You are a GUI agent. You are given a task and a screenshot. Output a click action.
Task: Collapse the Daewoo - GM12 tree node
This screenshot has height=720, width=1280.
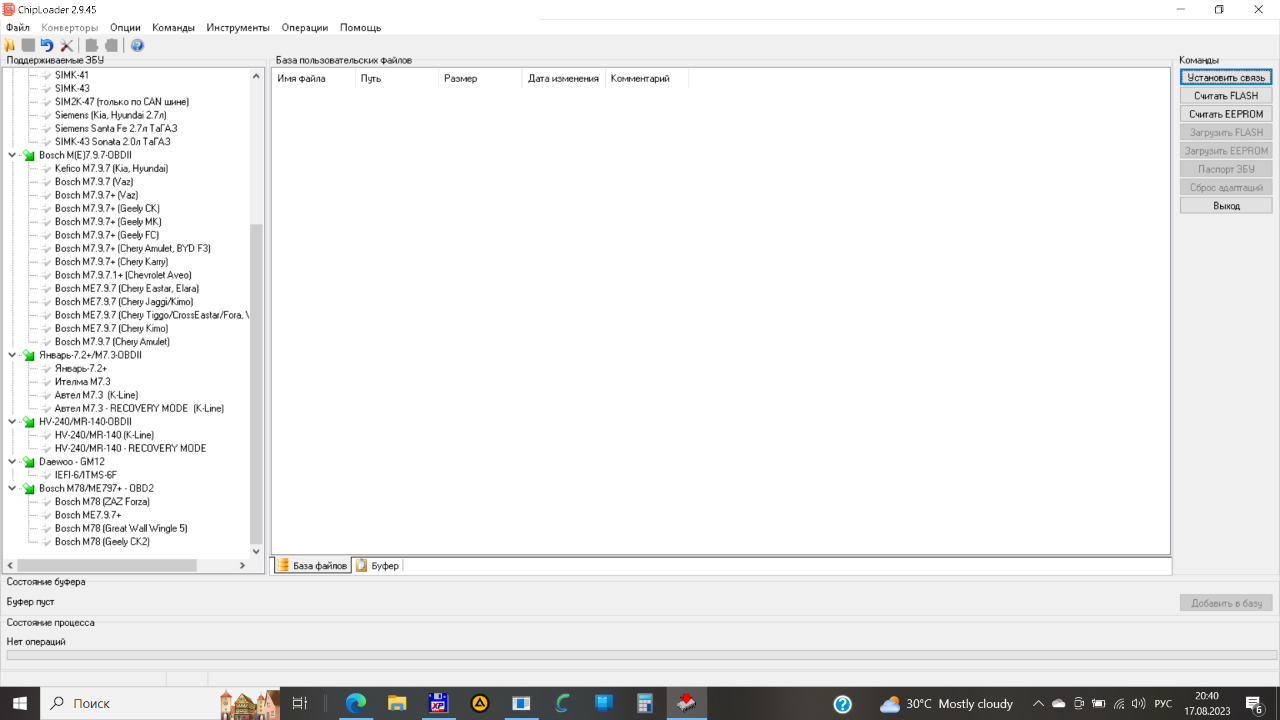click(12, 462)
